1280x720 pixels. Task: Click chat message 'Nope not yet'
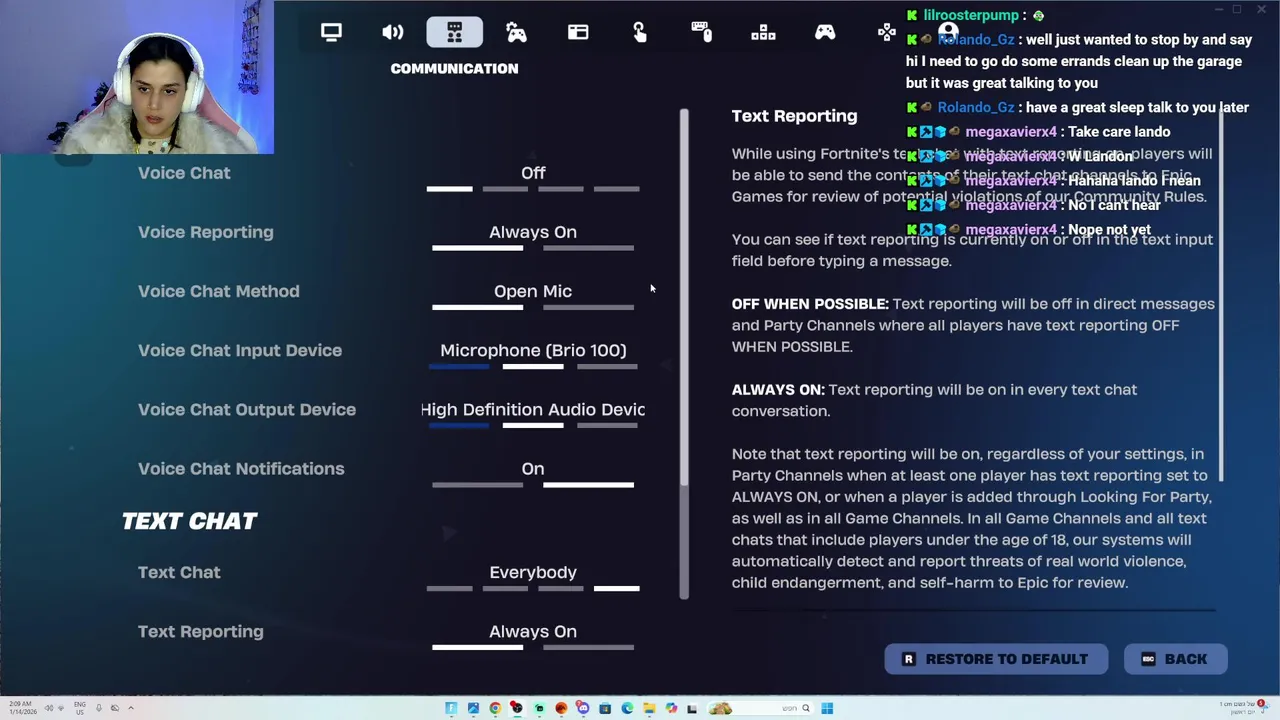(x=1109, y=229)
